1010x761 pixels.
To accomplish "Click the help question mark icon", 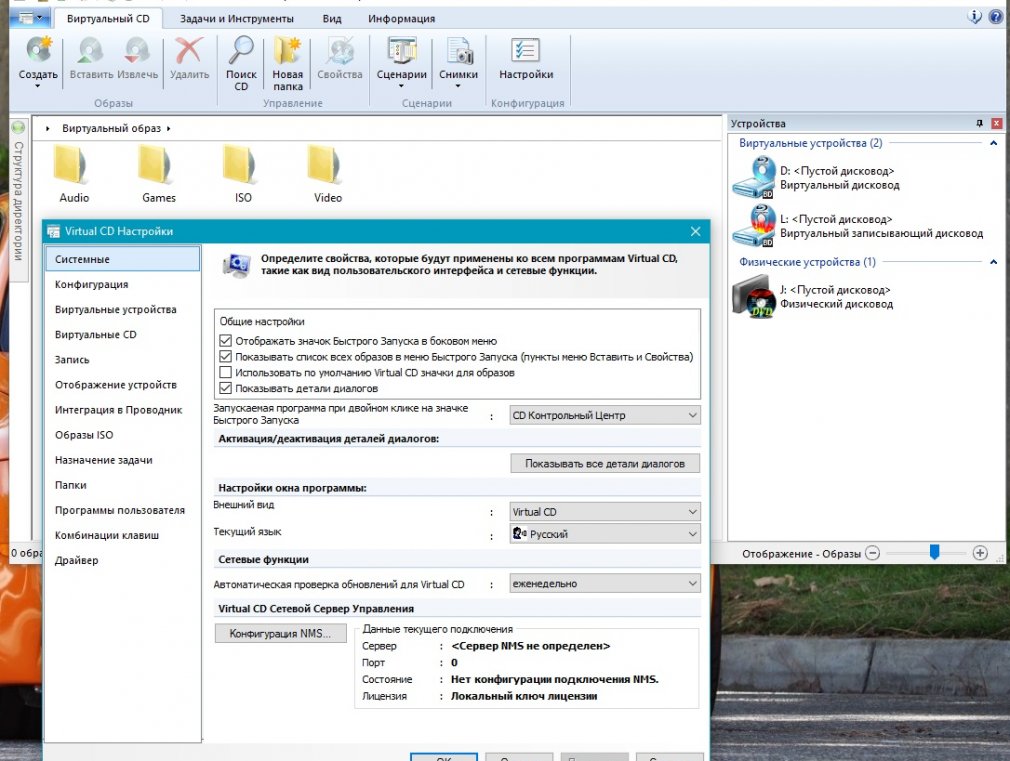I will (x=996, y=17).
